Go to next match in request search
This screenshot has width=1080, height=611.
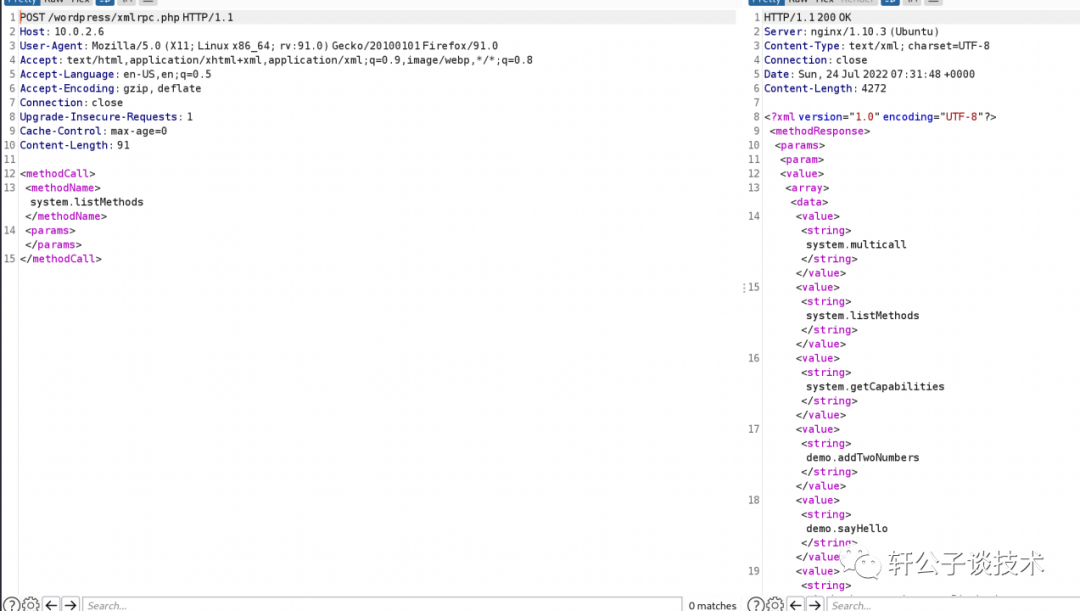tap(71, 605)
